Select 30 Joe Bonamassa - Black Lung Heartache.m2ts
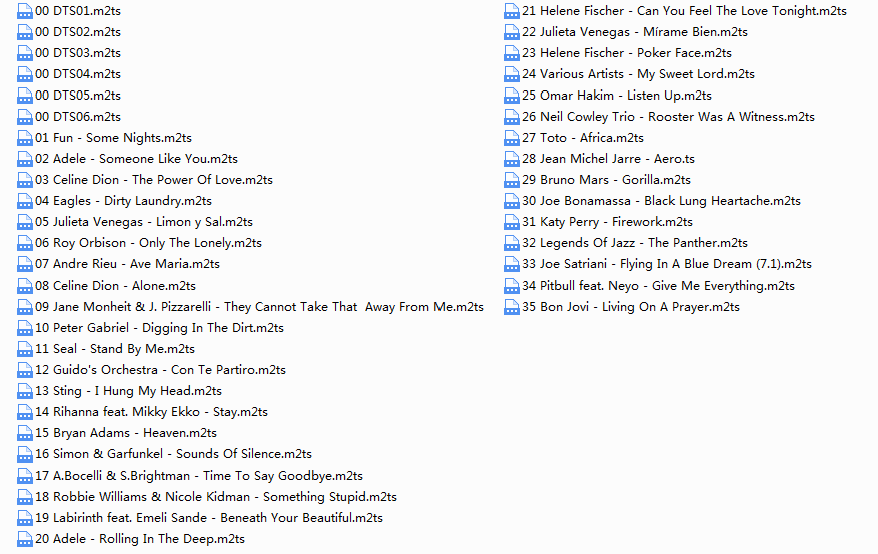The width and height of the screenshot is (878, 554). pos(661,201)
